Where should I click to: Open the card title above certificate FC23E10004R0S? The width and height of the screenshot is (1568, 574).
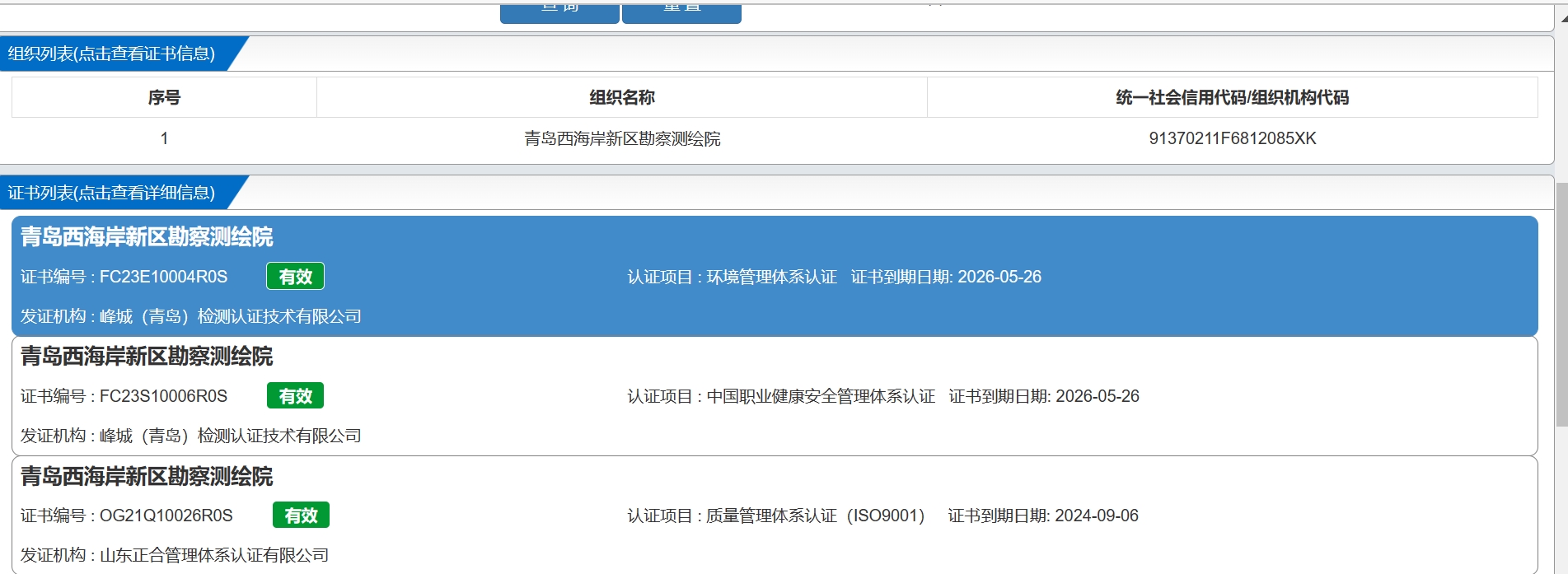147,237
